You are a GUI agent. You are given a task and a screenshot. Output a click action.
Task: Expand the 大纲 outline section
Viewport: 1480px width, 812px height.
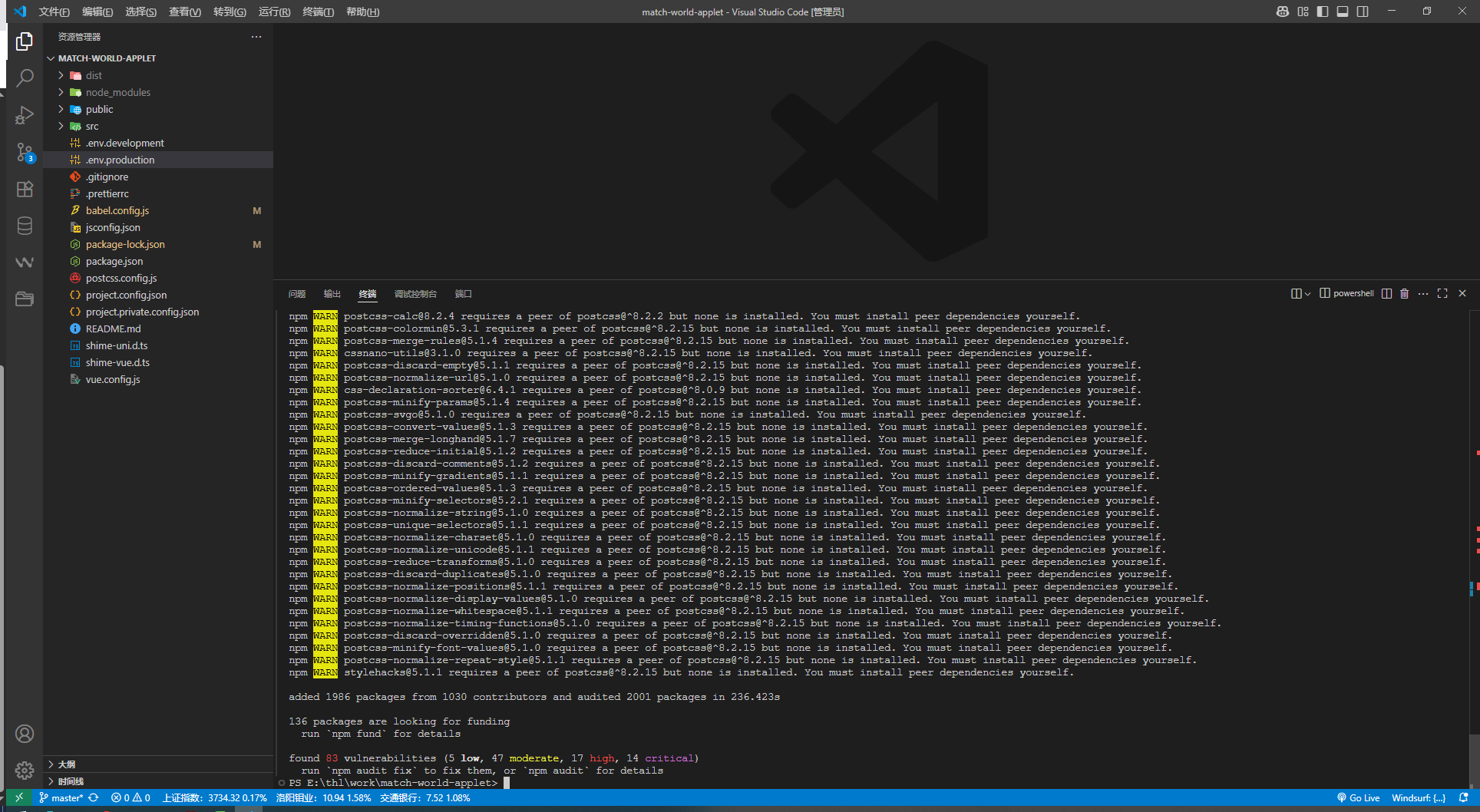pos(158,764)
